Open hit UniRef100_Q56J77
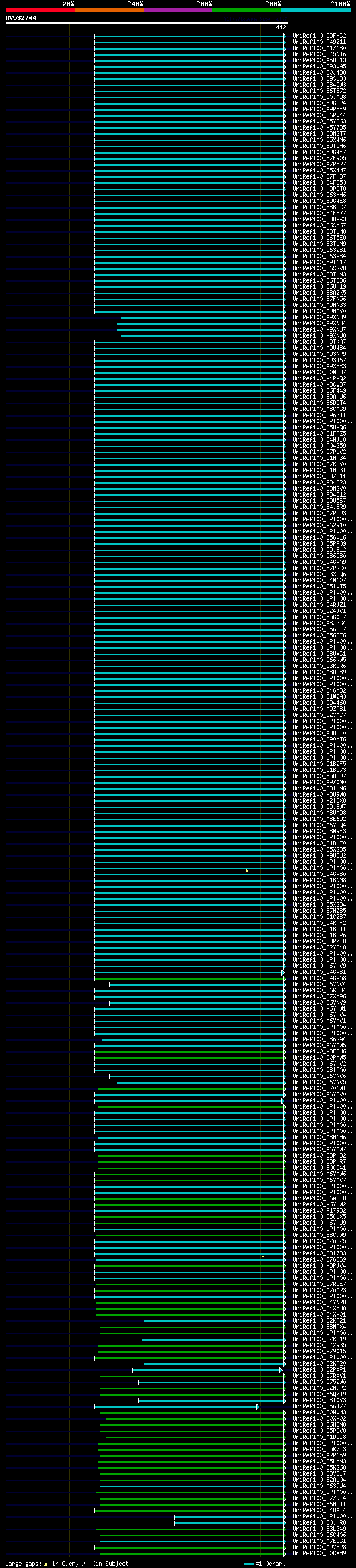 point(319,1407)
